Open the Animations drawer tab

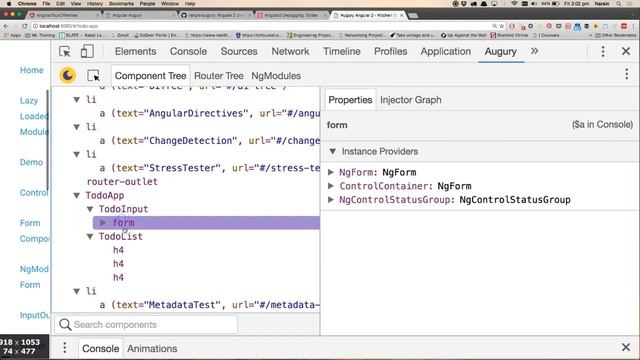click(x=152, y=349)
